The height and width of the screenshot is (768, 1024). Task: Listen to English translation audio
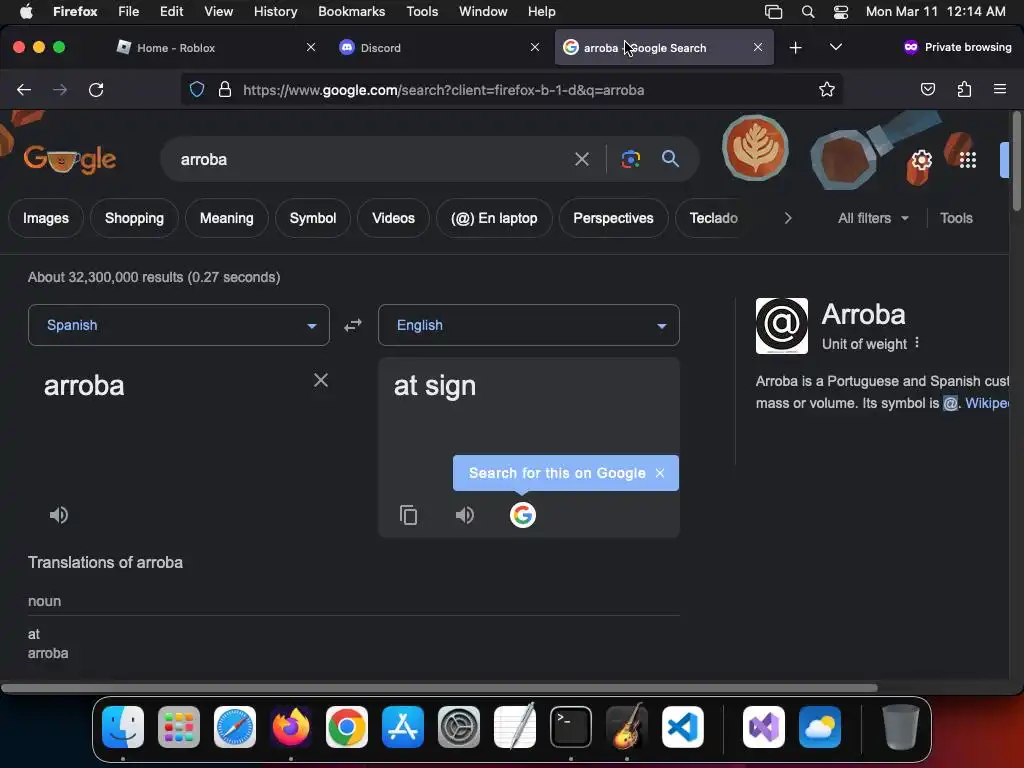pos(465,515)
